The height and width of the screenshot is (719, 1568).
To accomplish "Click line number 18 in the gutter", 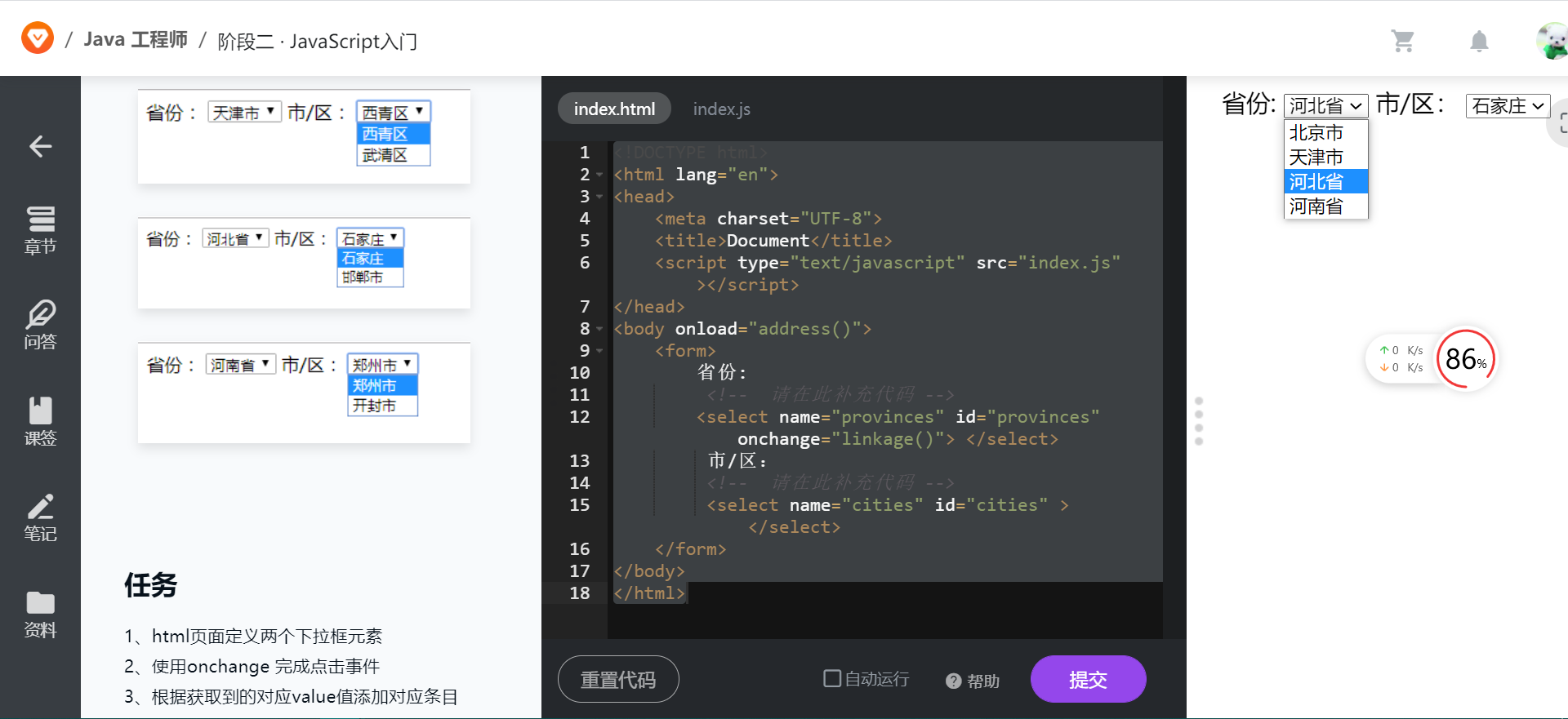I will tap(579, 593).
